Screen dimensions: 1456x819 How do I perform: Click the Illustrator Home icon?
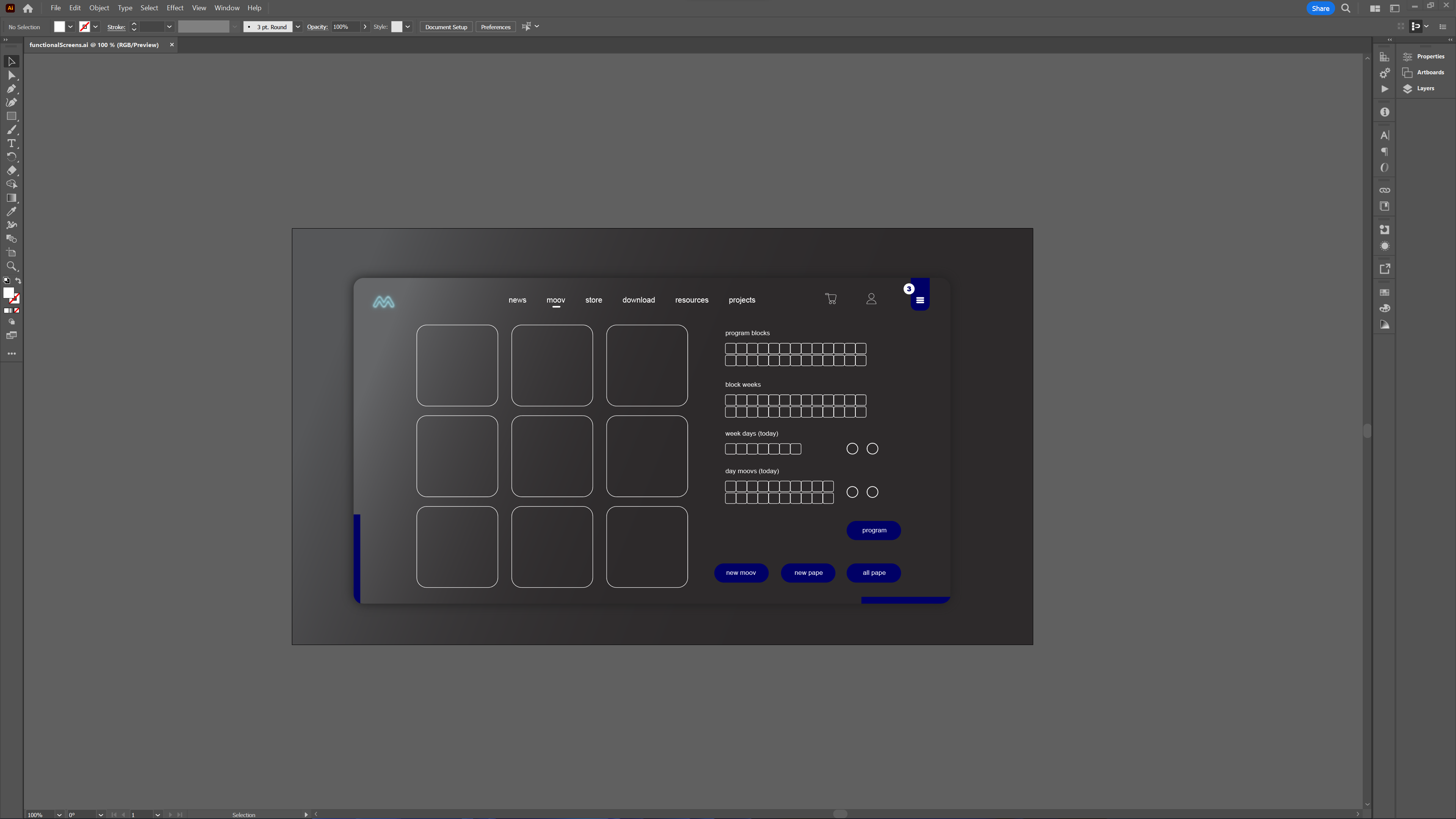pos(28,8)
